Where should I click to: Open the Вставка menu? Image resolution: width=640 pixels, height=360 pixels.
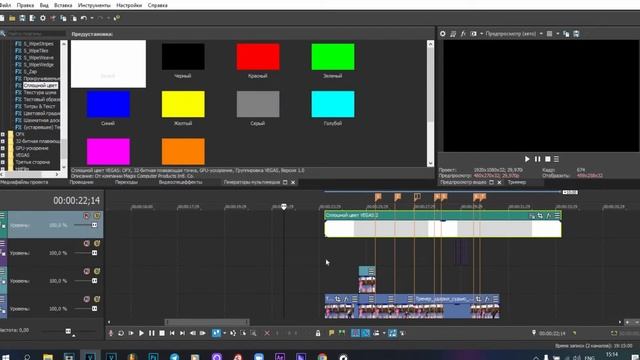click(x=63, y=5)
